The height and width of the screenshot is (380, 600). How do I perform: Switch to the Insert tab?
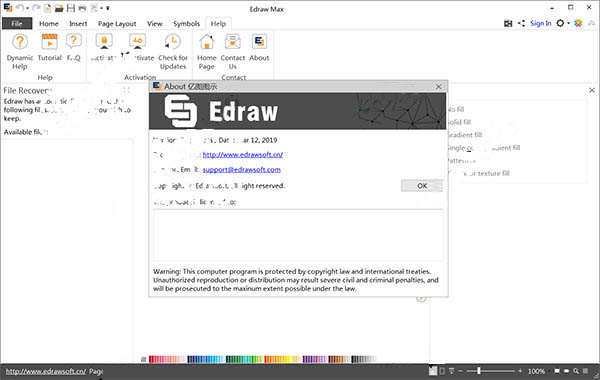(78, 23)
